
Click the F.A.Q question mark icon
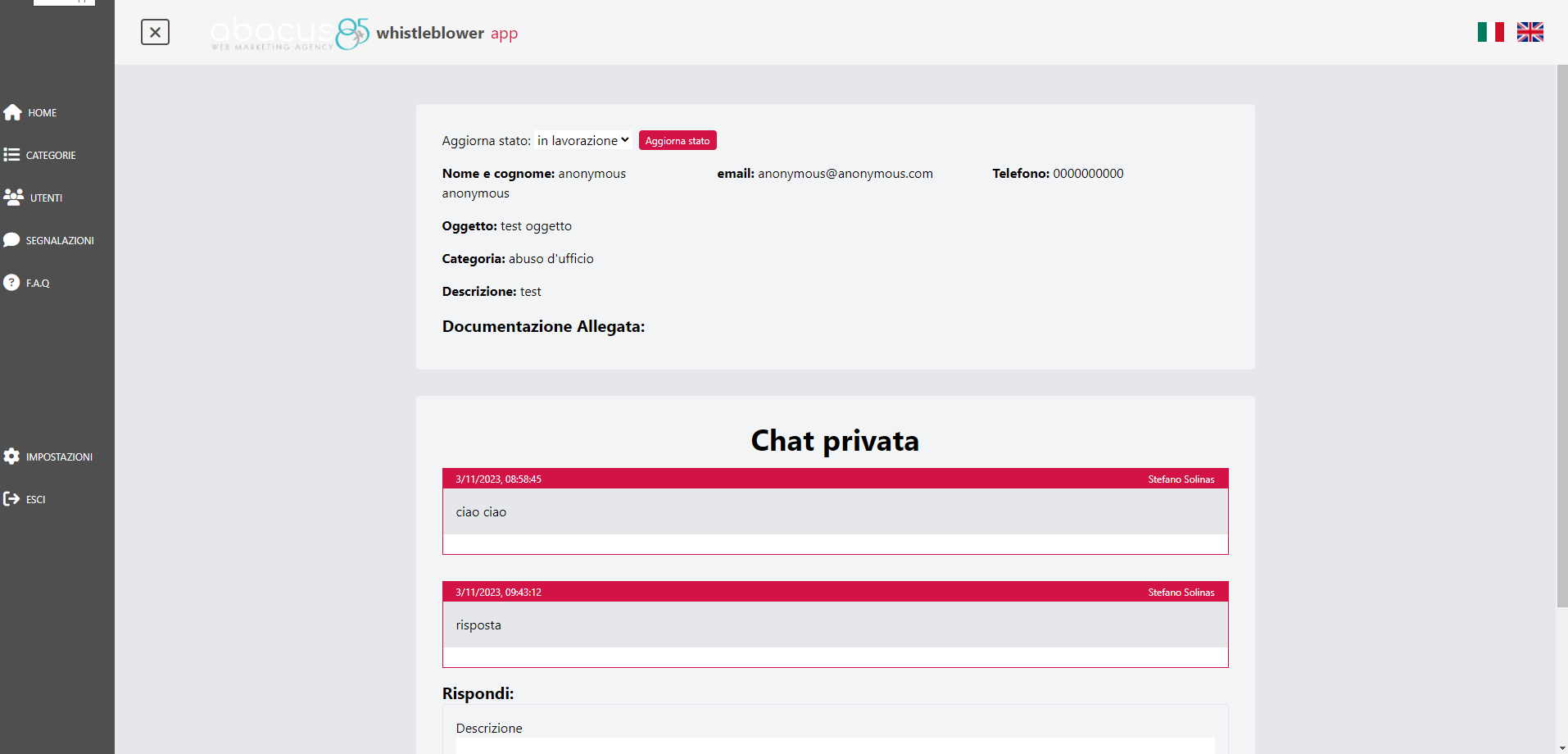(x=11, y=283)
